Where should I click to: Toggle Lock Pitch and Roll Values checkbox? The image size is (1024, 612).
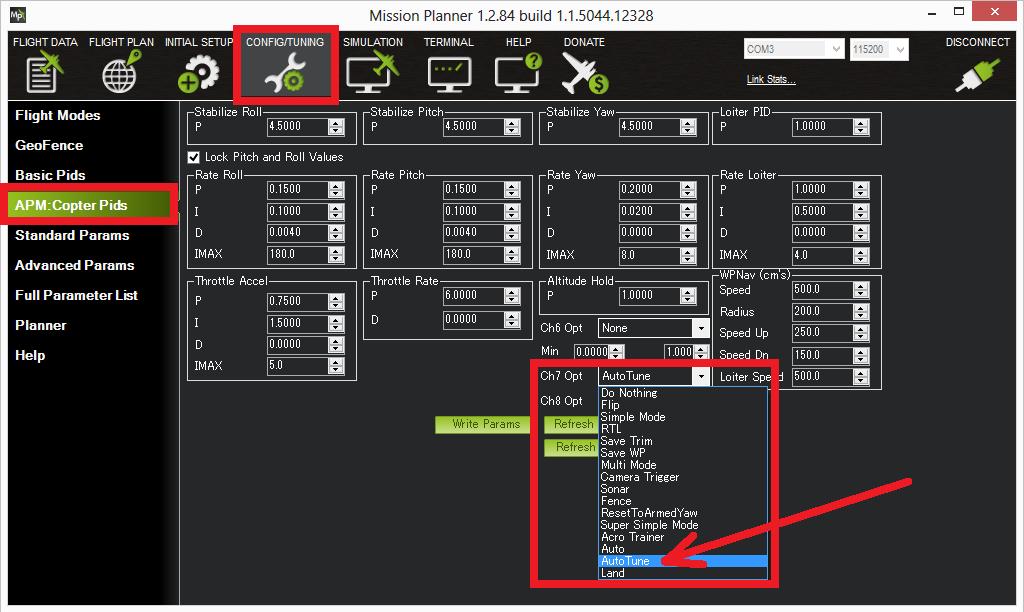(194, 157)
